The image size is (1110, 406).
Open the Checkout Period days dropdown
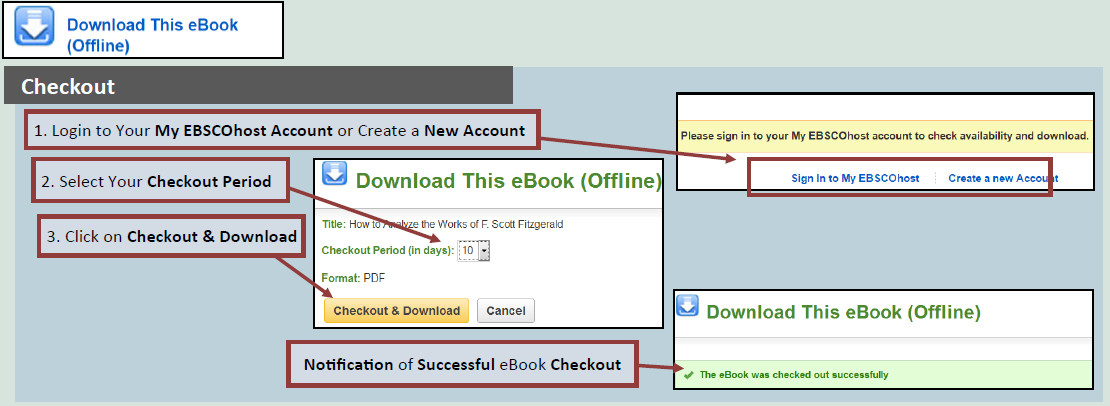coord(474,250)
